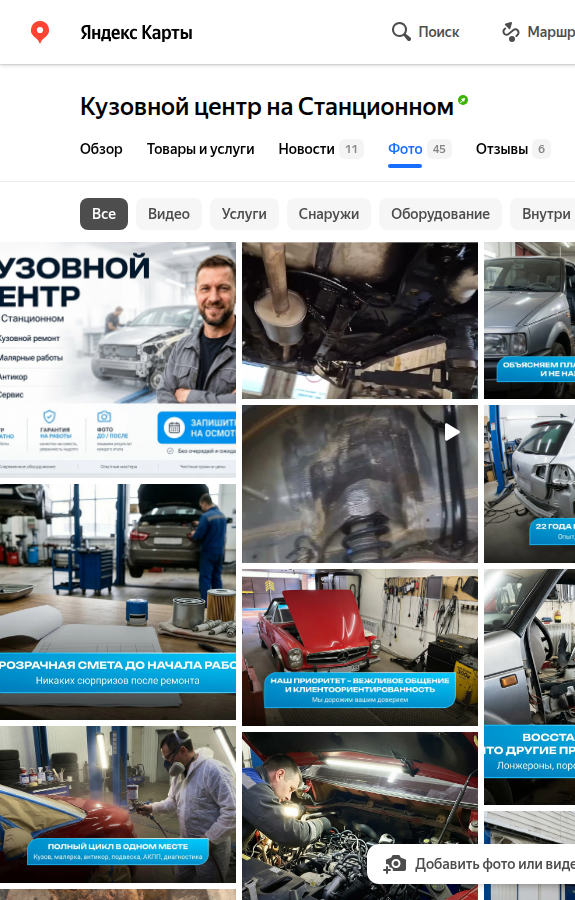This screenshot has width=575, height=900.
Task: Filter photos by Видео
Action: [169, 214]
